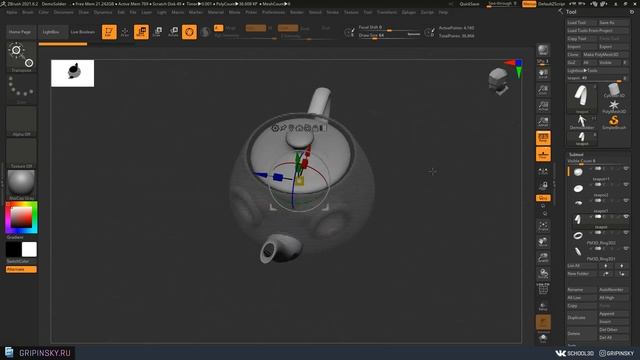Open the Transform menu
The width and height of the screenshot is (640, 360).
(387, 12)
